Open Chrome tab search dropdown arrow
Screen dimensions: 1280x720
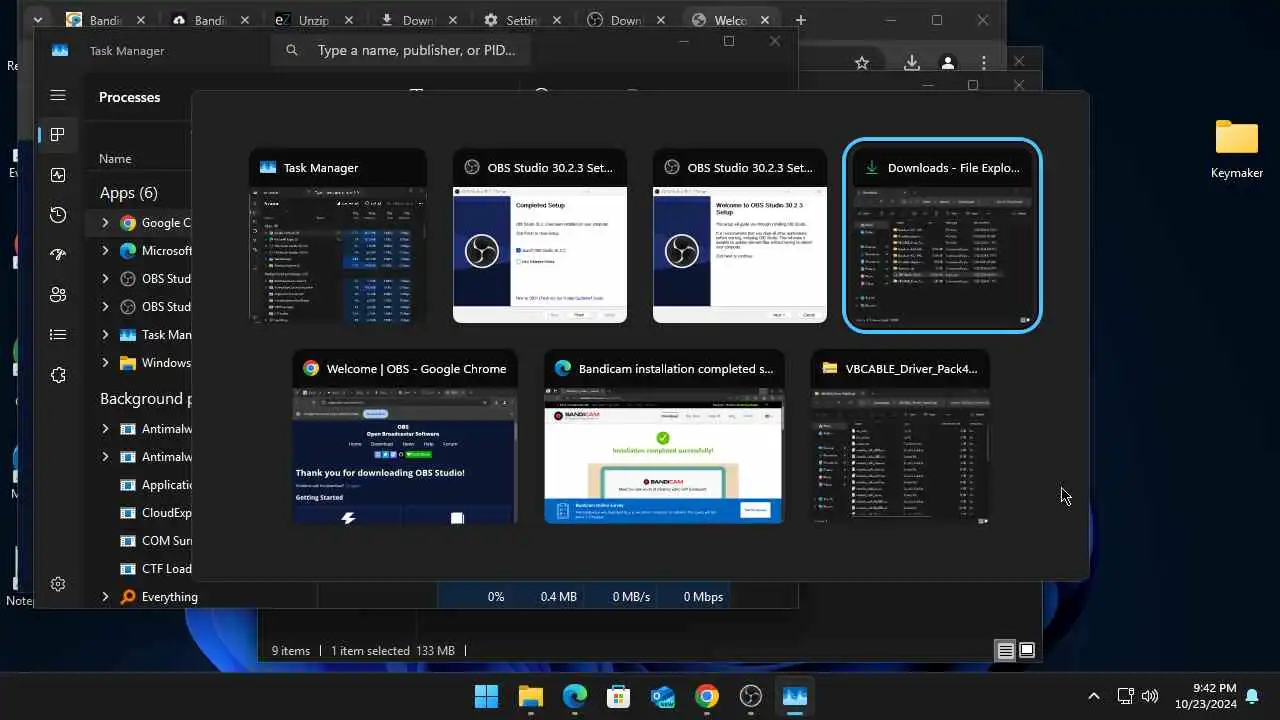37,19
